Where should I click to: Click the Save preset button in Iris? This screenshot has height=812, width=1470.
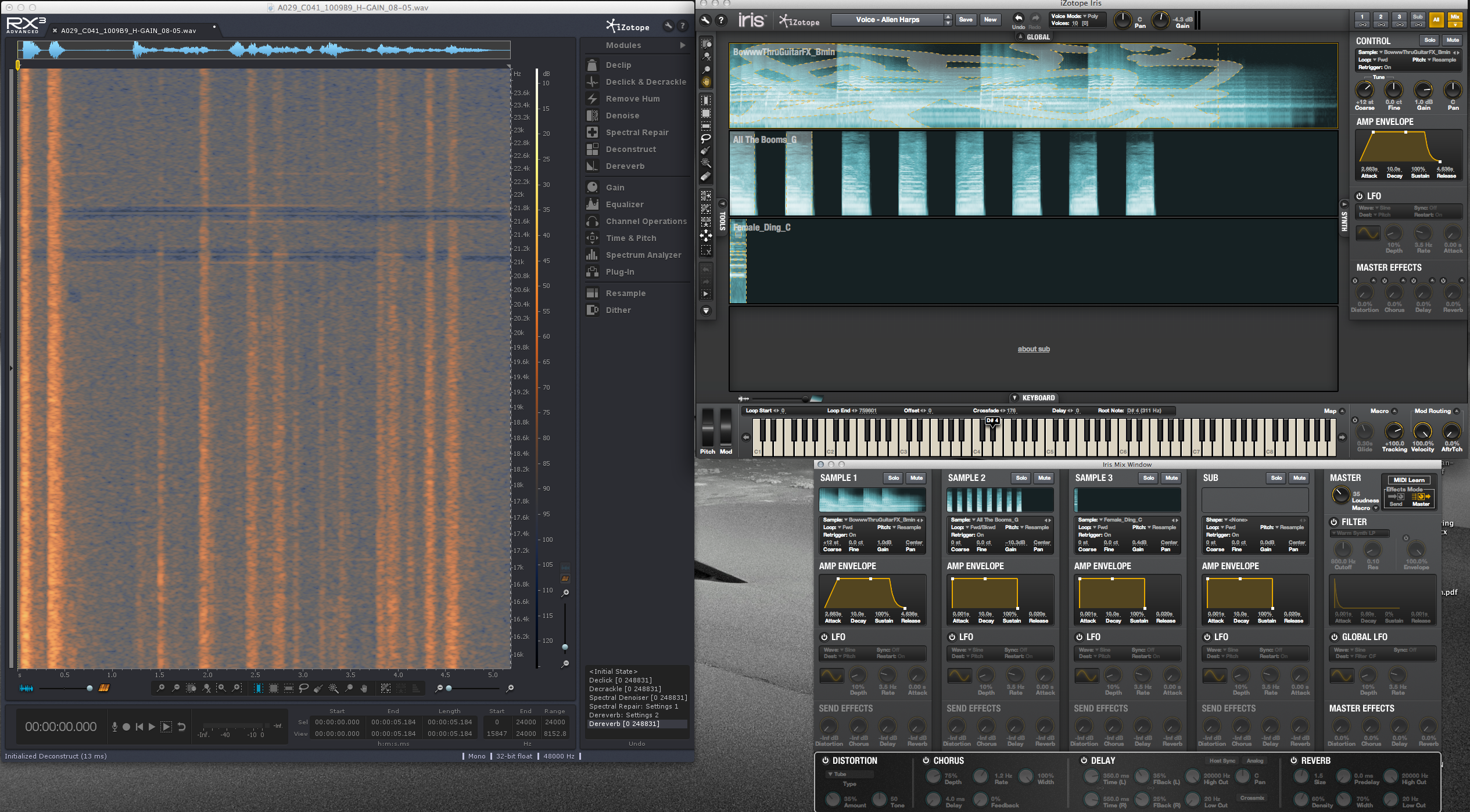966,20
